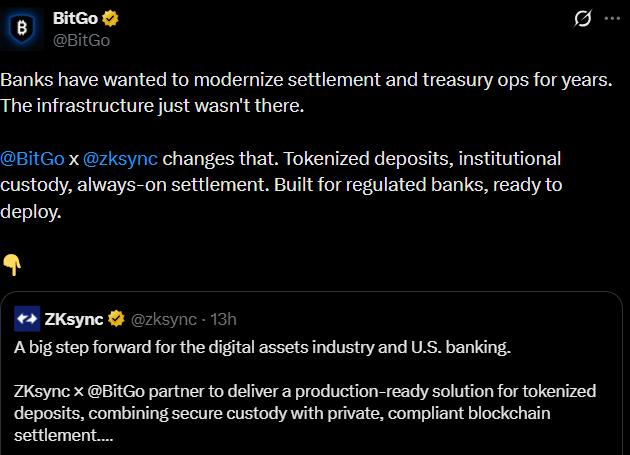Open the BitGo display name link
The height and width of the screenshot is (455, 630).
77,18
